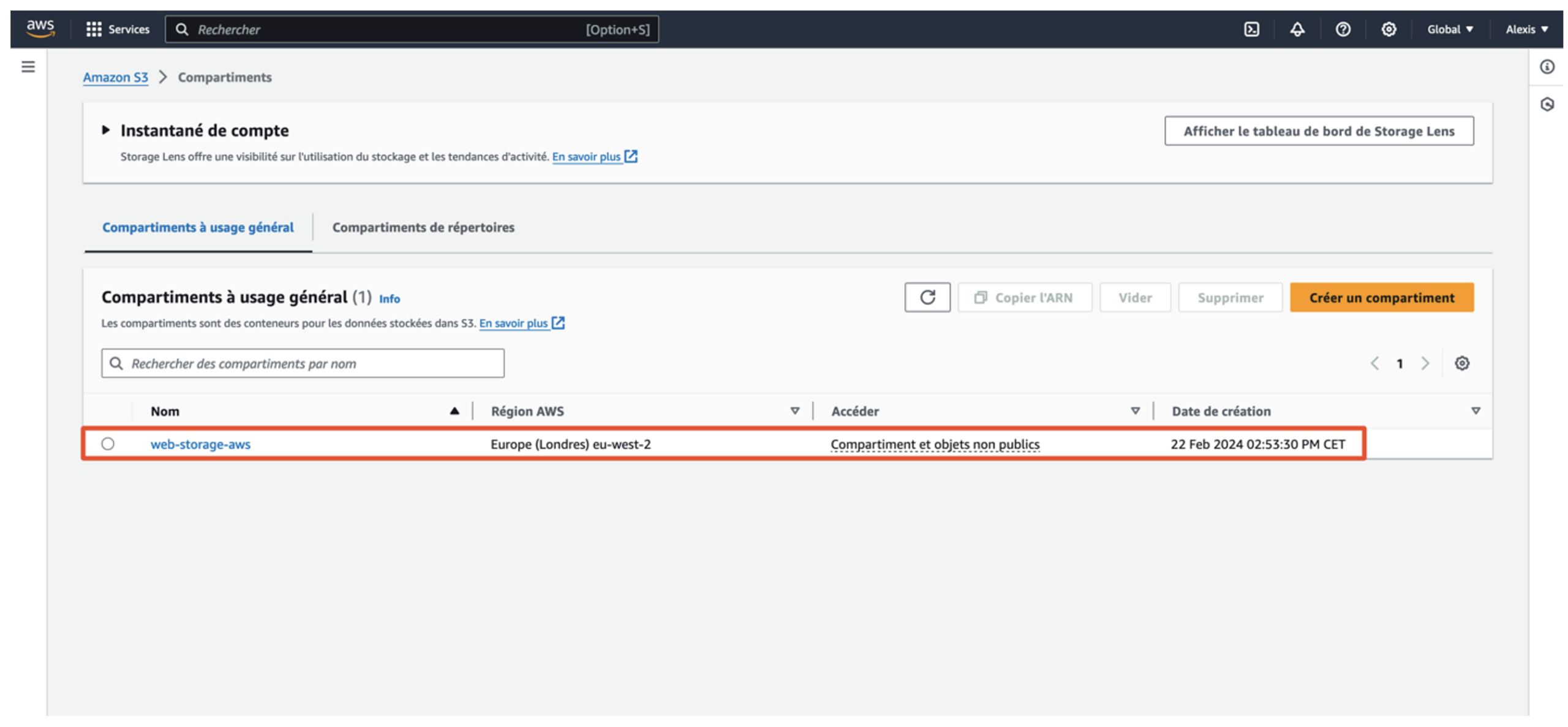The height and width of the screenshot is (727, 1568).
Task: Select the web-storage-aws radio button
Action: tap(108, 444)
